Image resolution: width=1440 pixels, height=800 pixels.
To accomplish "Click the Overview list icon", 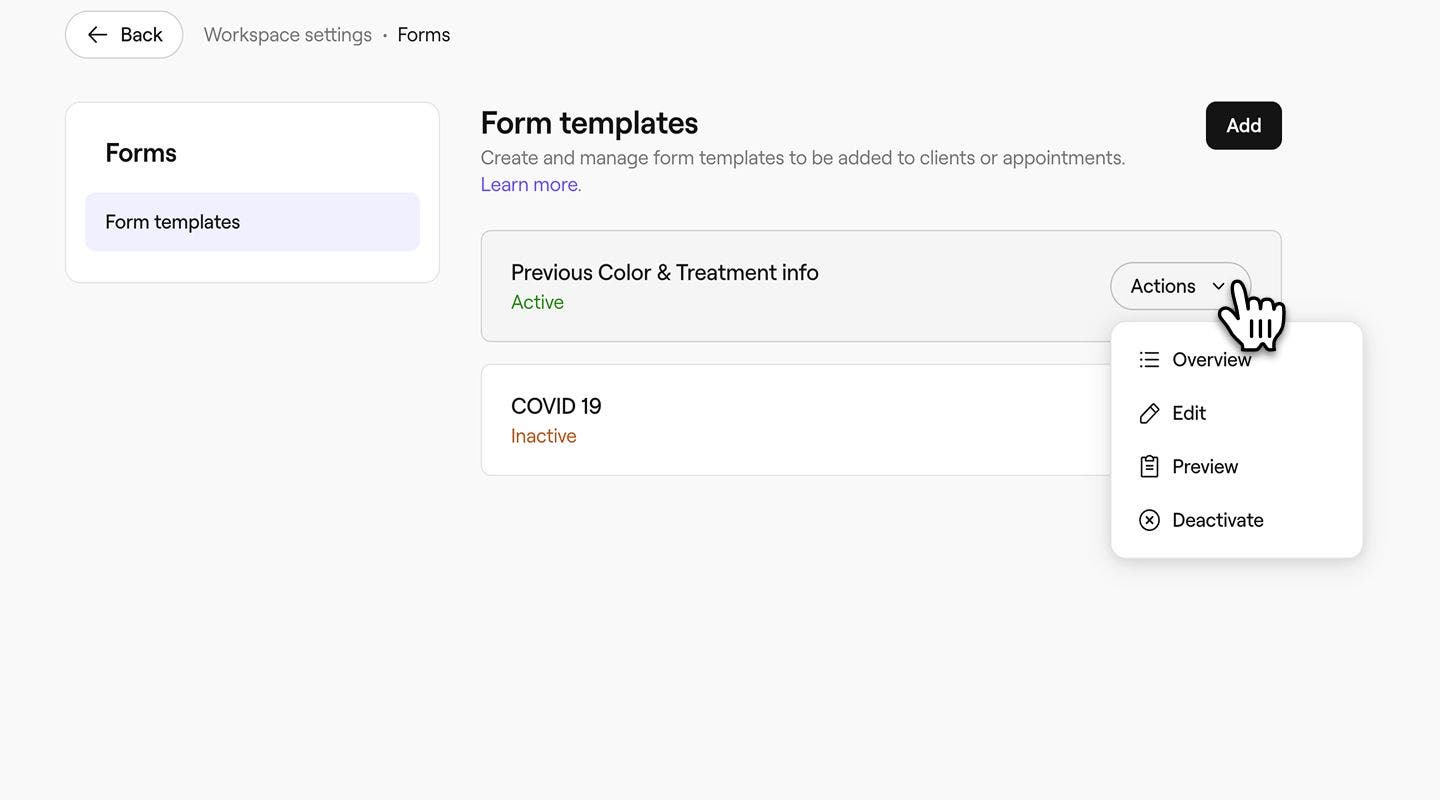I will click(x=1149, y=360).
